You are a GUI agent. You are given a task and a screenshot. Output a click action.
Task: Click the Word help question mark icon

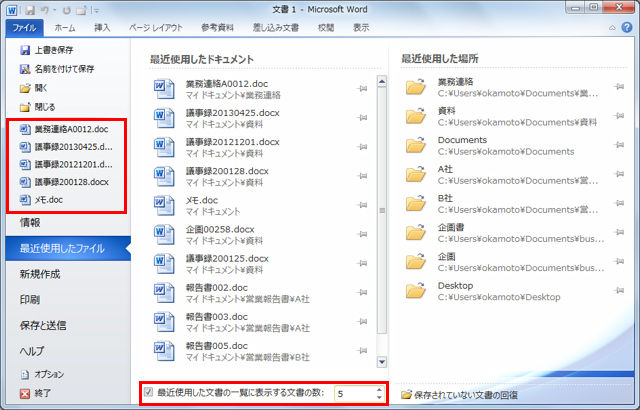(627, 27)
